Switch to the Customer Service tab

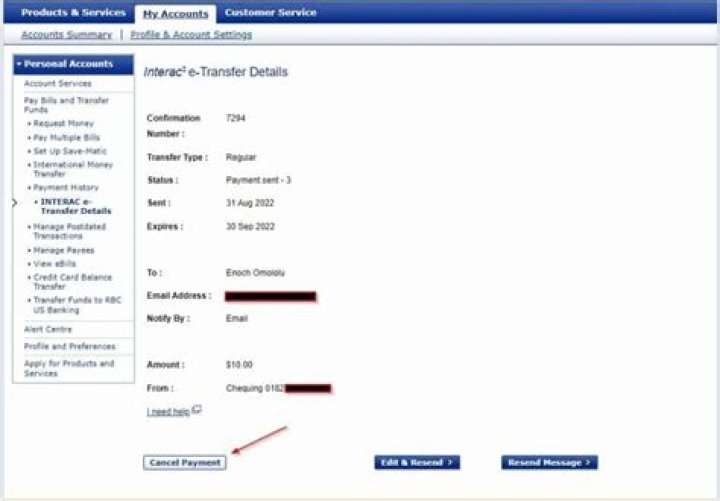pyautogui.click(x=270, y=13)
